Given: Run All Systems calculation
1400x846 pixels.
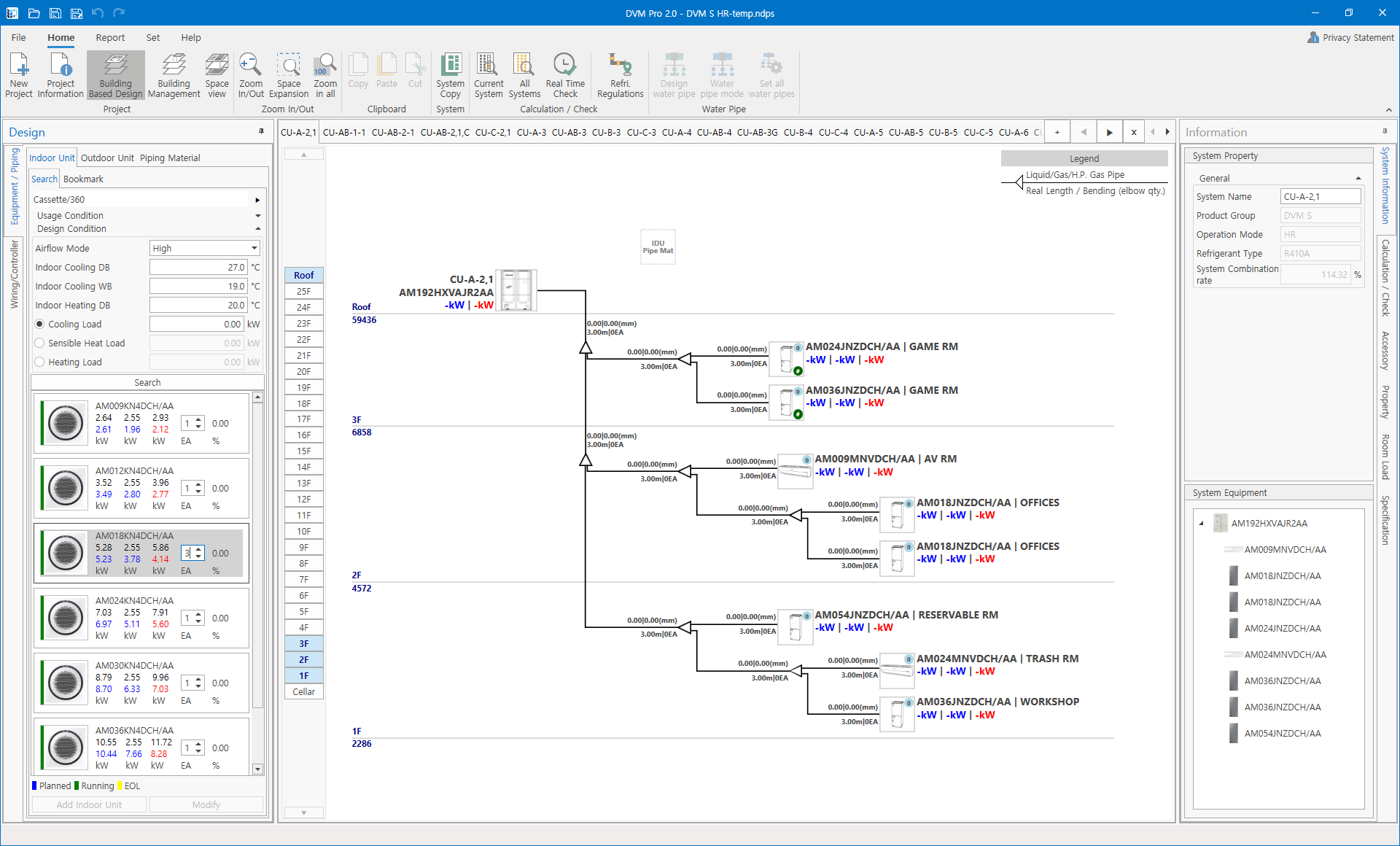Looking at the screenshot, I should (524, 75).
